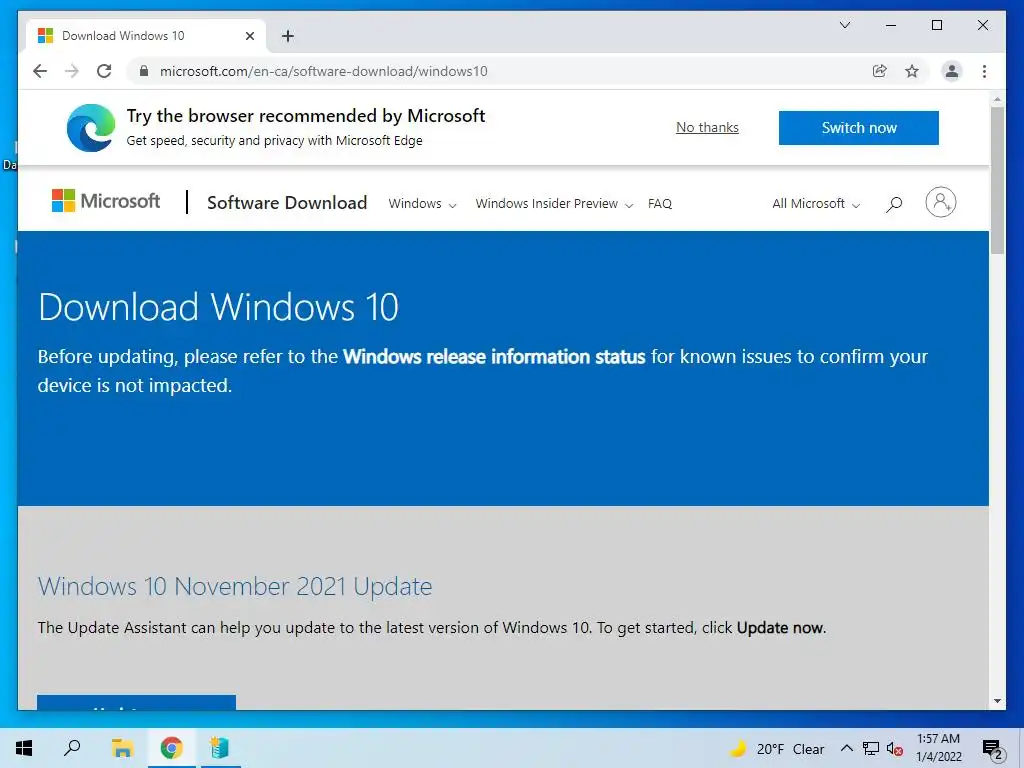Screen dimensions: 1024x768
Task: Click the Windows 10 November 2021 Update heading
Action: pyautogui.click(x=235, y=586)
